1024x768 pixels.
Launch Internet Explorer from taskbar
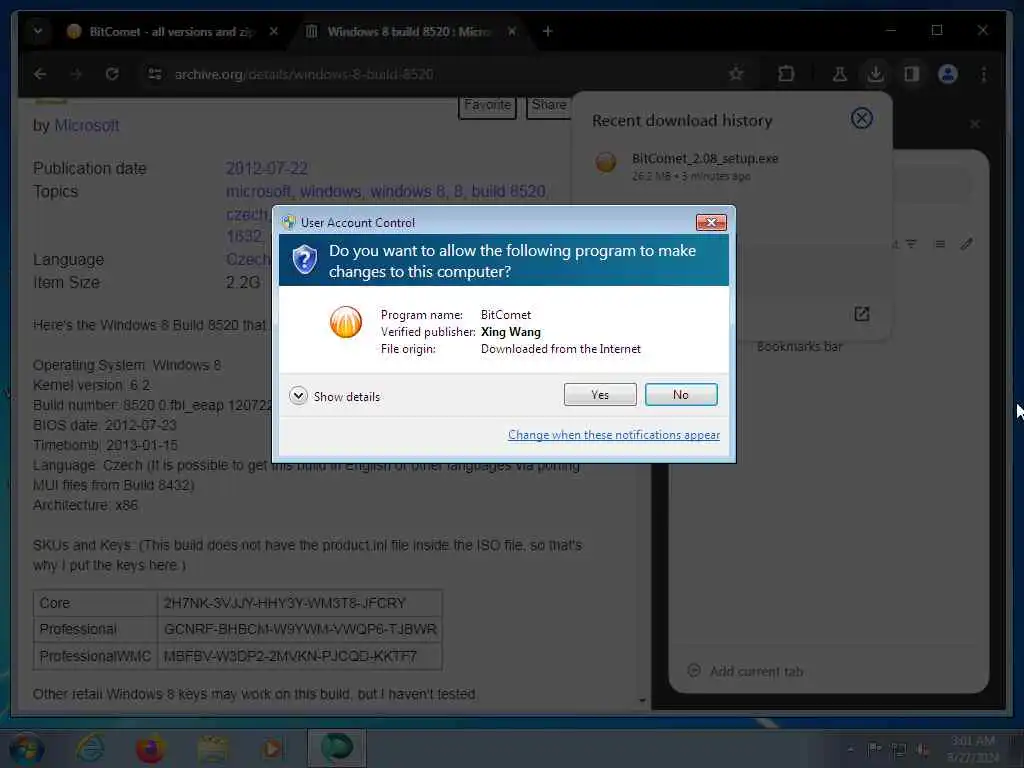tap(90, 748)
